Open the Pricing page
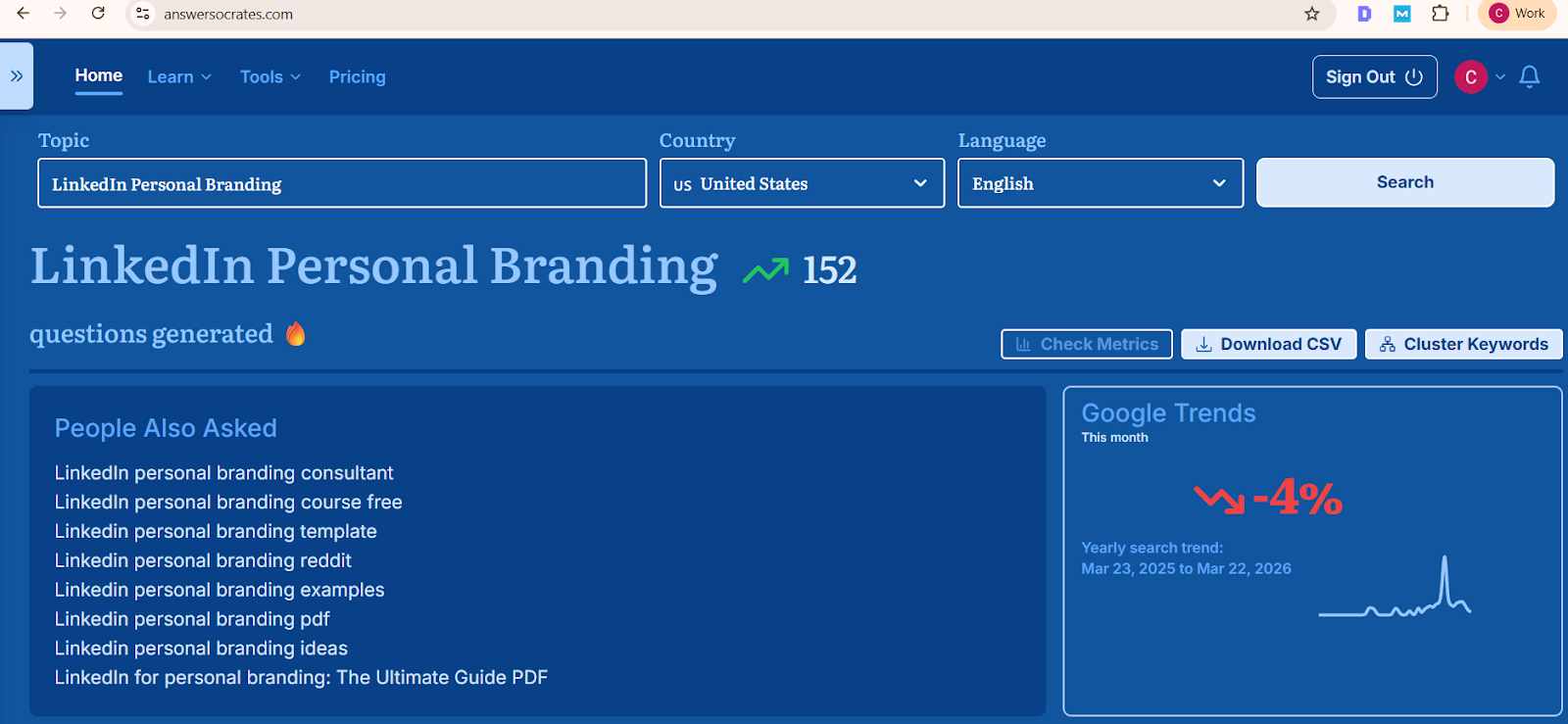Screen dimensions: 1568x724 pyautogui.click(x=358, y=77)
